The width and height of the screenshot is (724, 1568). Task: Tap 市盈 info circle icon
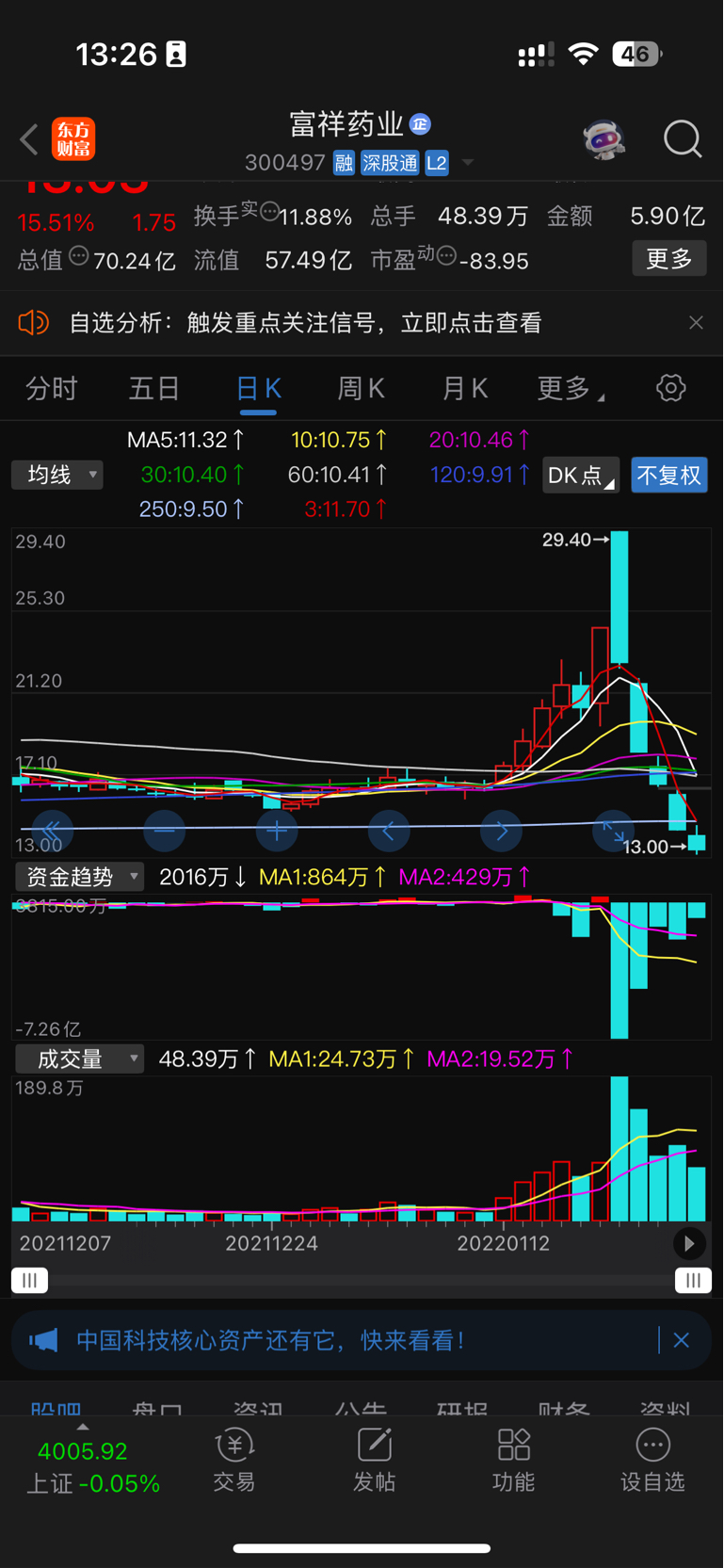446,254
